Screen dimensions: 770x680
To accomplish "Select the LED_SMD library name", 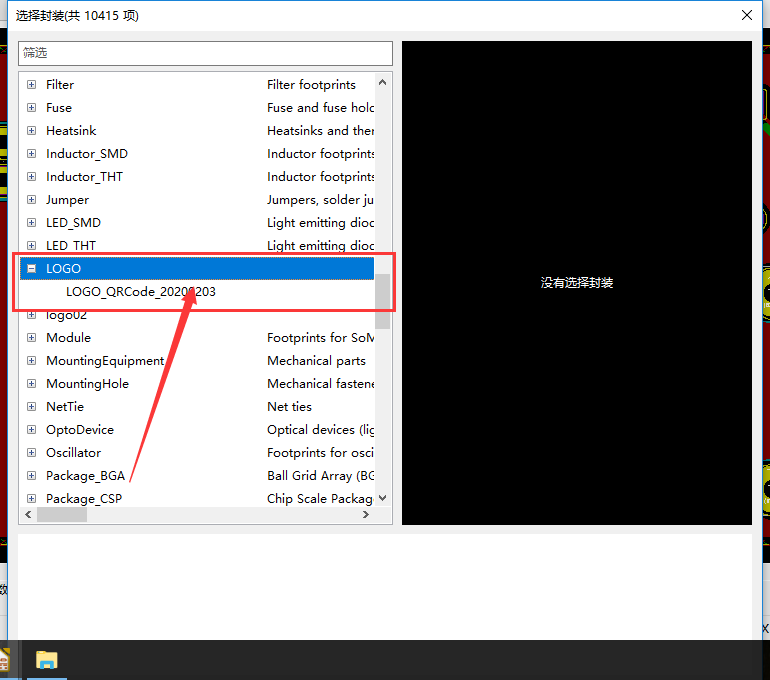I will click(x=73, y=222).
